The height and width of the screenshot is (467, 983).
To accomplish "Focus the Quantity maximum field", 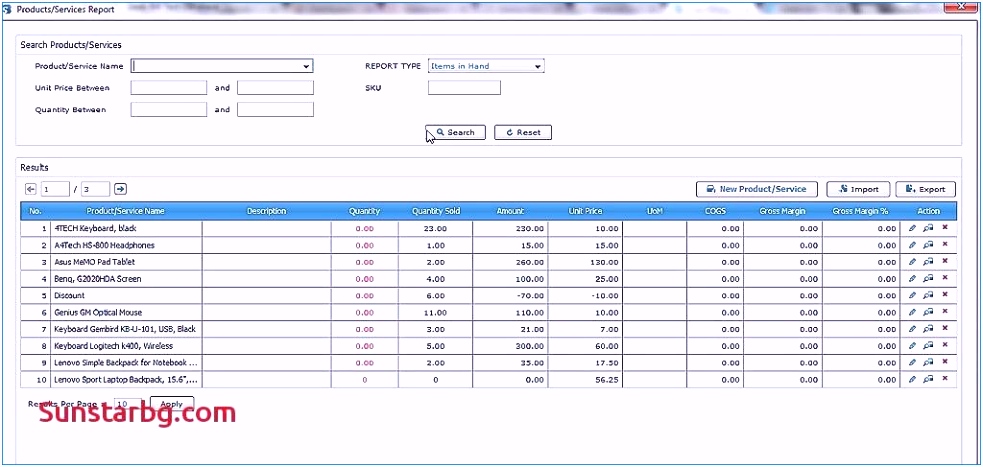I will [275, 110].
